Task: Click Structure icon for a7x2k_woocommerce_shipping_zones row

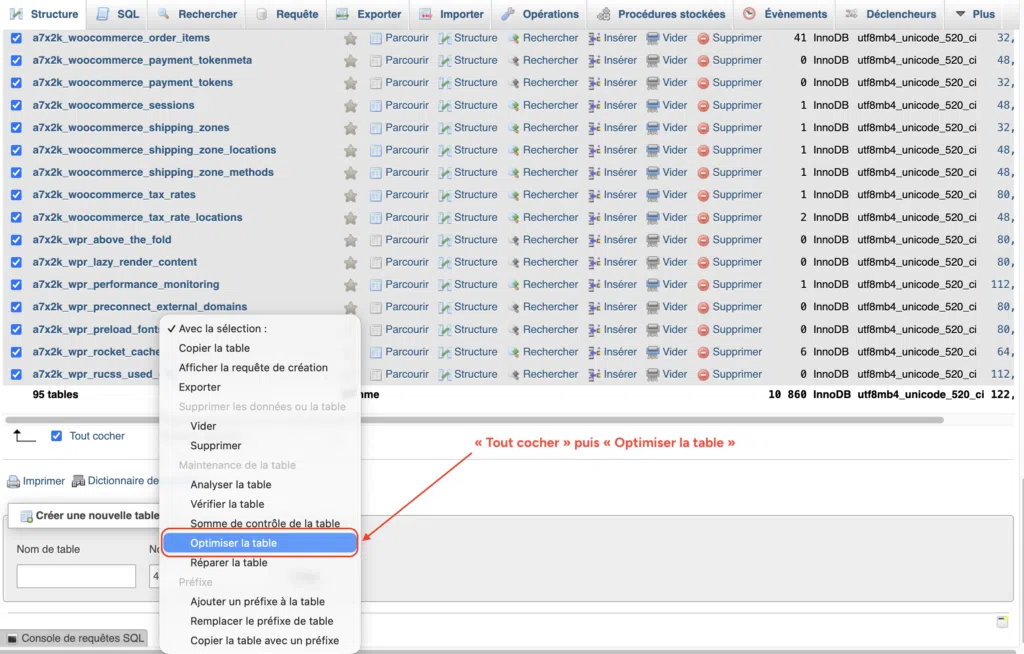Action: click(x=445, y=128)
